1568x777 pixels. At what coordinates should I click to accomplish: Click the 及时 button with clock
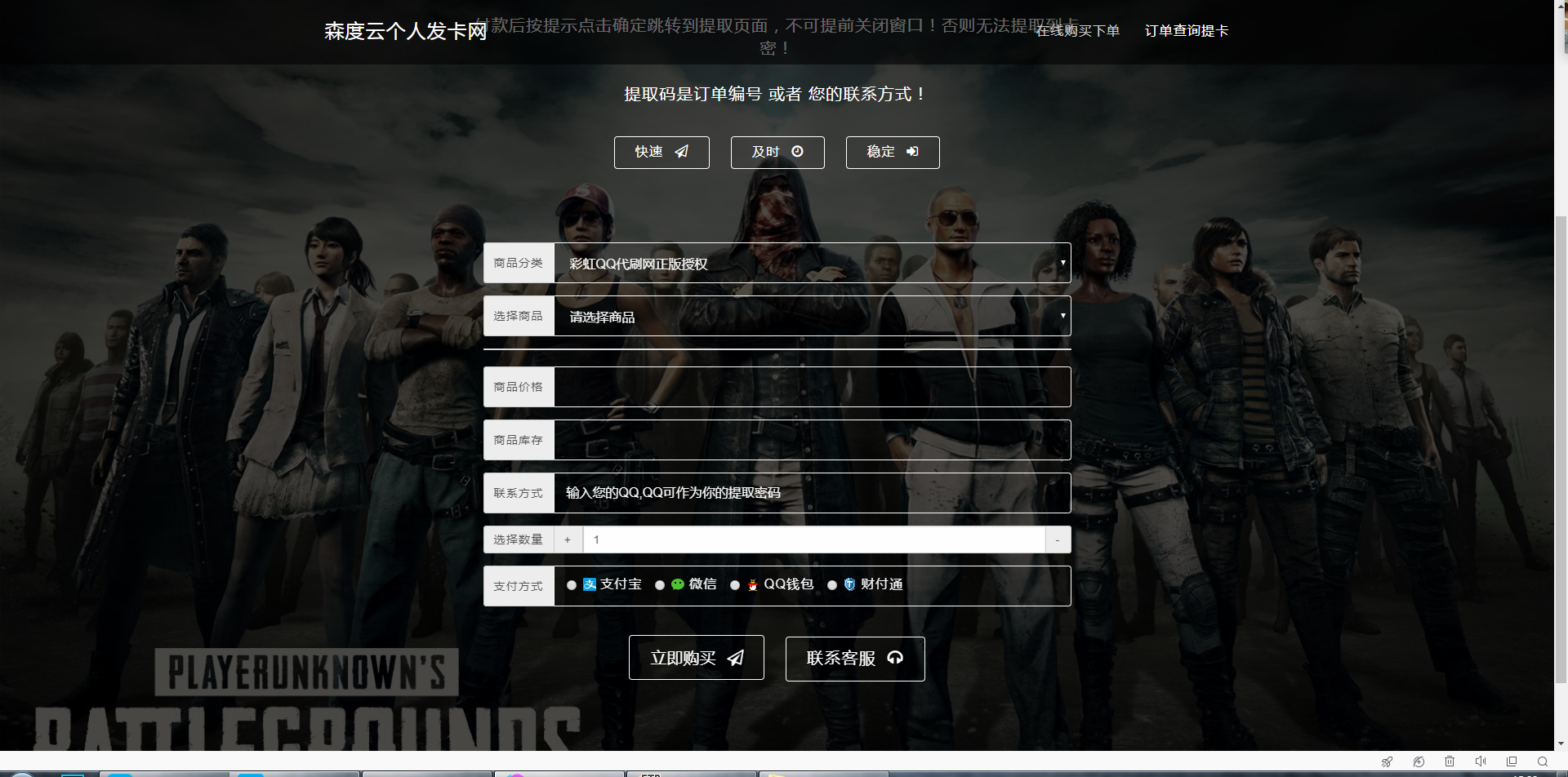coord(777,153)
